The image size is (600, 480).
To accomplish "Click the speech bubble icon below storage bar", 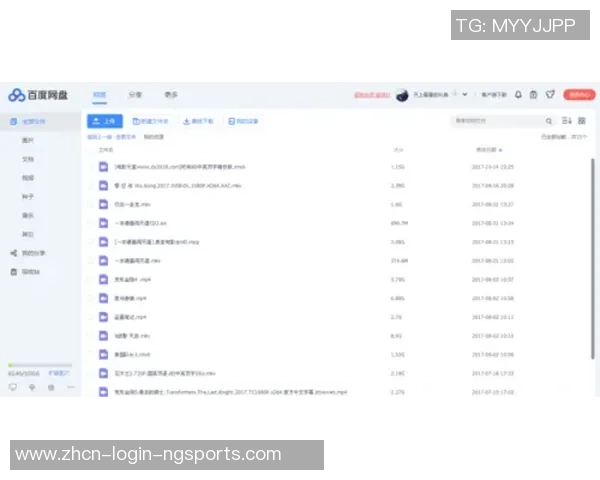I will 13,387.
